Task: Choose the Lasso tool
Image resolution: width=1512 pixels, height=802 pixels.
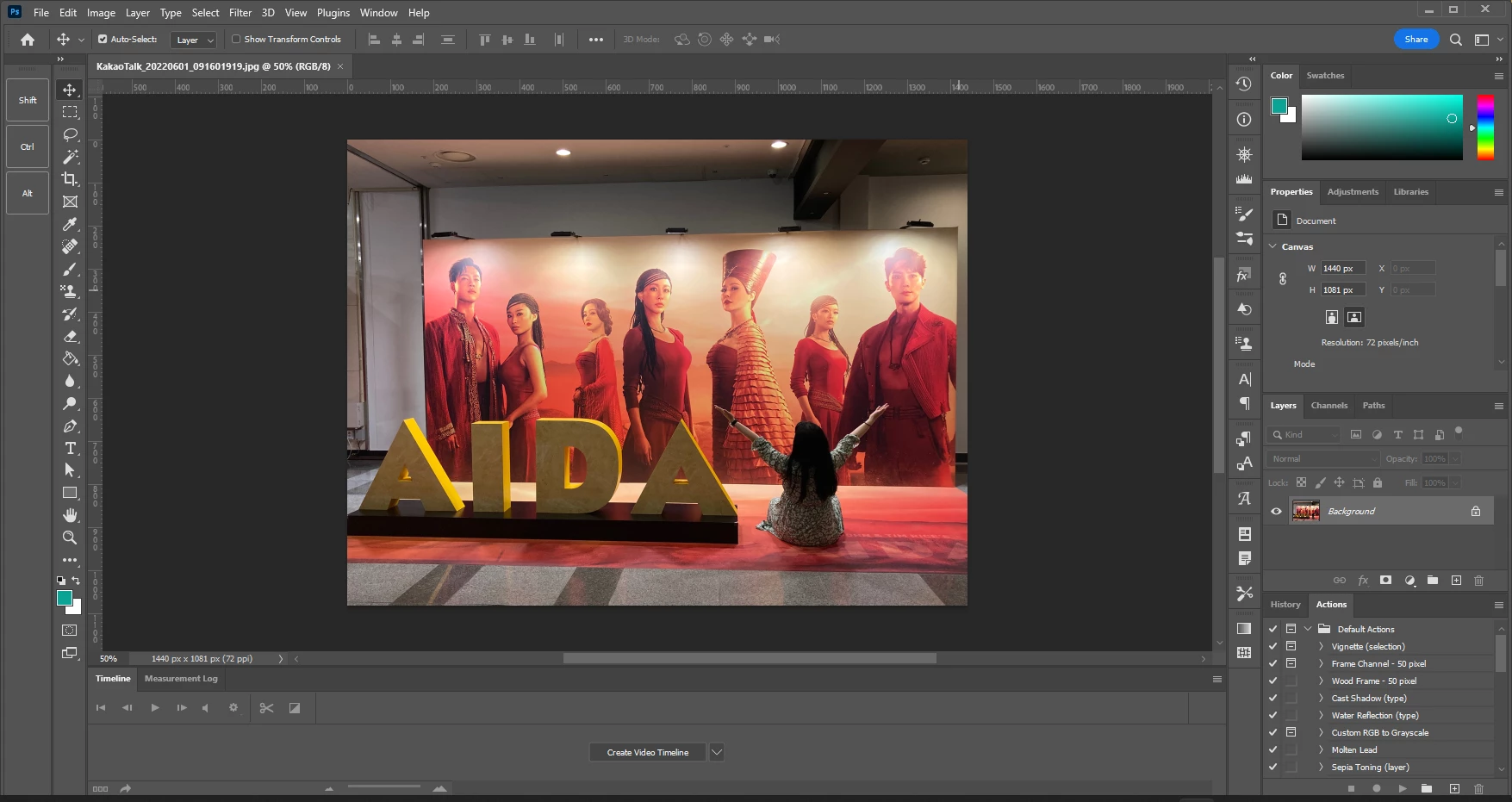Action: tap(70, 134)
